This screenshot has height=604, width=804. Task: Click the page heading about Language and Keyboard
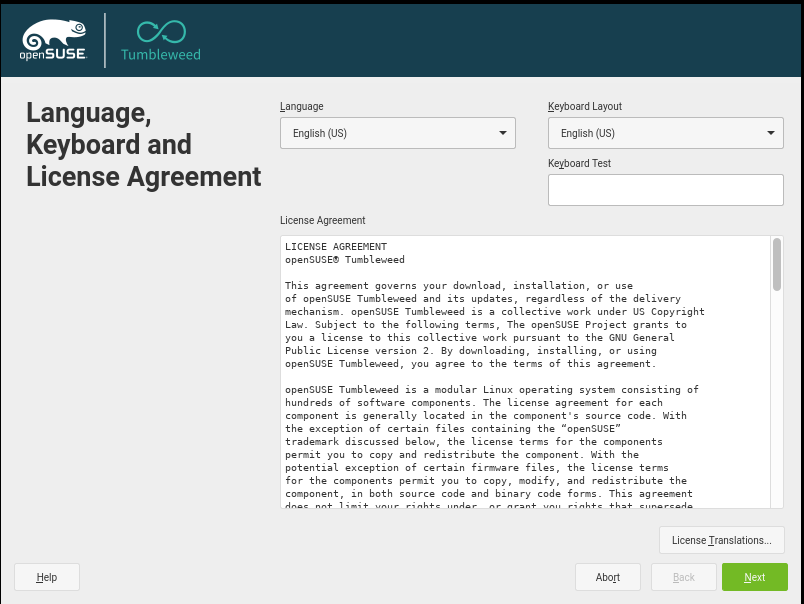tap(143, 145)
